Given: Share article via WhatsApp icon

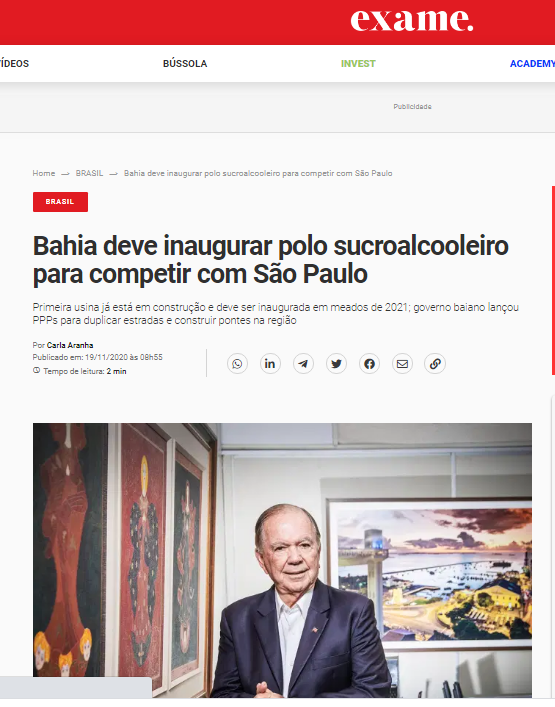Looking at the screenshot, I should tap(237, 364).
